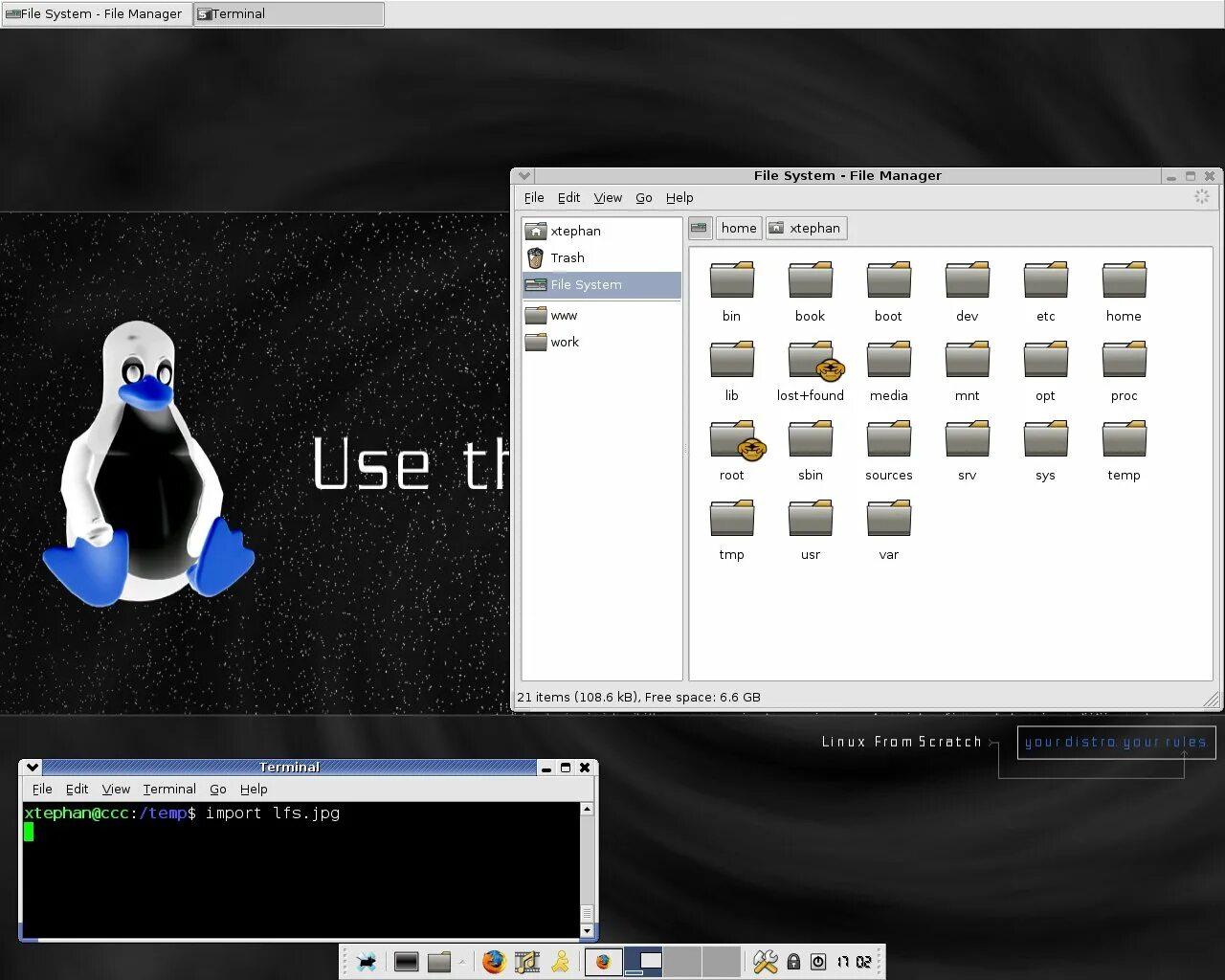The height and width of the screenshot is (980, 1225).
Task: Open the etc folder
Action: click(x=1046, y=291)
